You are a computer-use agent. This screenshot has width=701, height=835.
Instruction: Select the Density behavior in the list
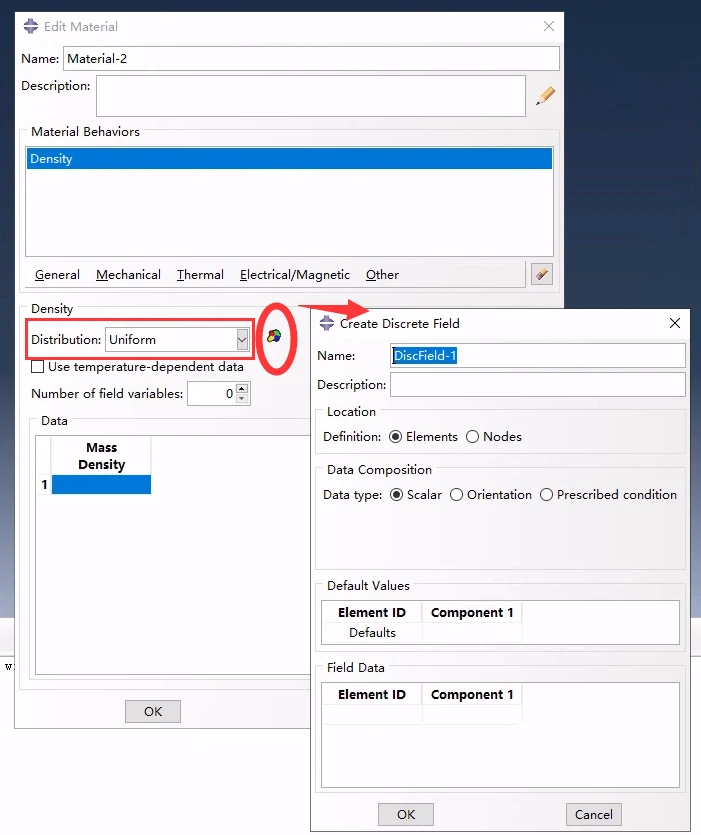point(289,159)
